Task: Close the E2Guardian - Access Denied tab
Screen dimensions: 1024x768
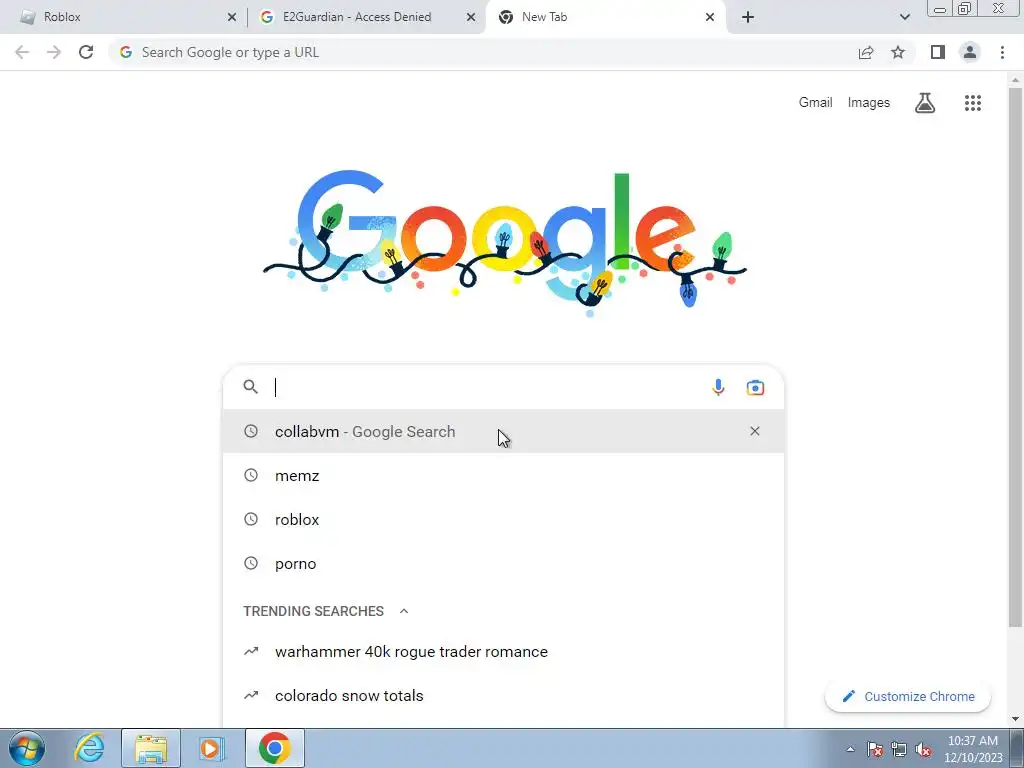Action: tap(471, 17)
